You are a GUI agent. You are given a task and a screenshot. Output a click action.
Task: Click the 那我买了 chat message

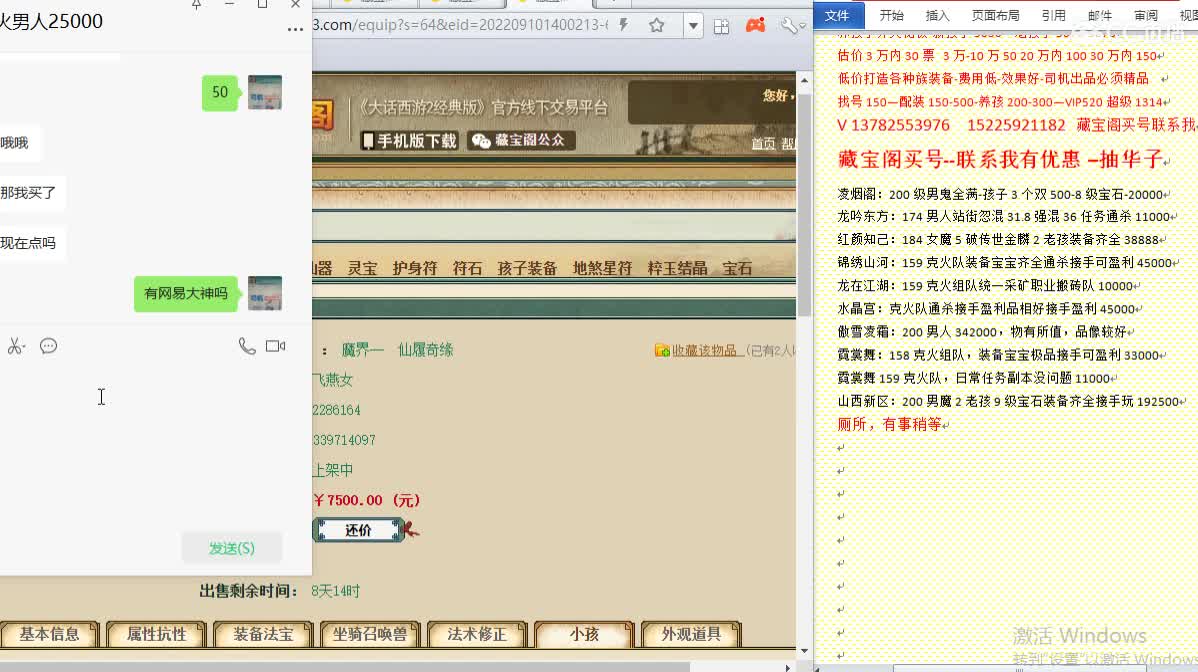click(28, 192)
